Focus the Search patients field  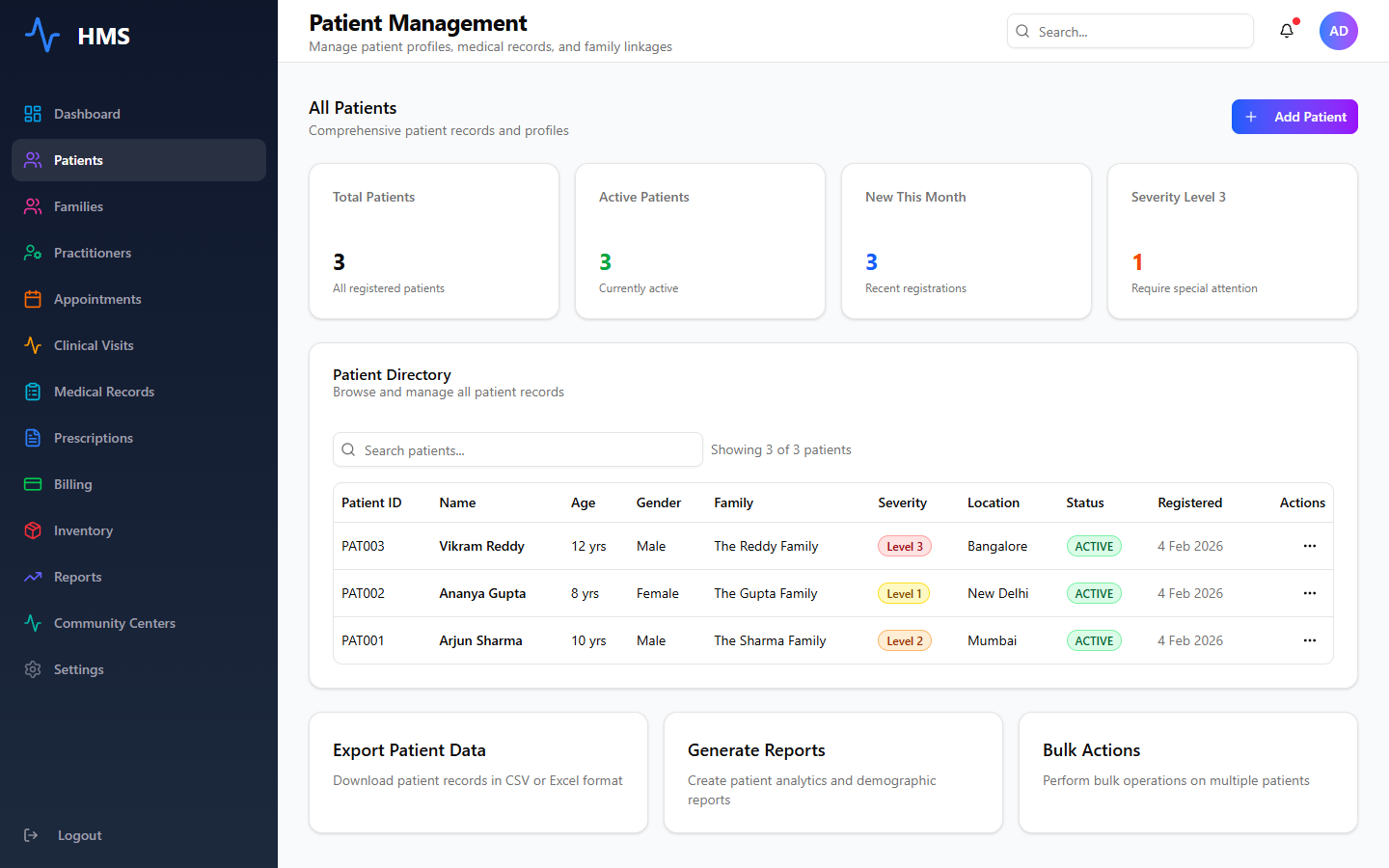518,449
